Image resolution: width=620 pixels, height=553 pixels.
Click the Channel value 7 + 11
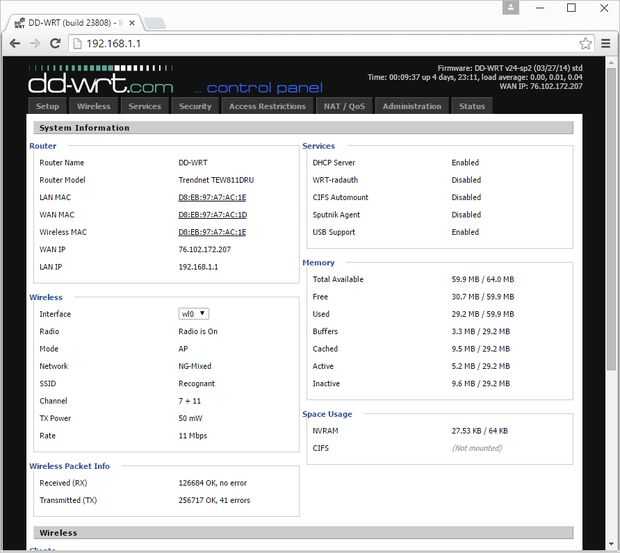point(189,401)
